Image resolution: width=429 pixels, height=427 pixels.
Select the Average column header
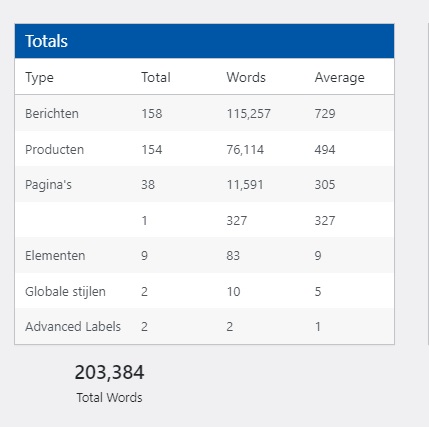[339, 78]
